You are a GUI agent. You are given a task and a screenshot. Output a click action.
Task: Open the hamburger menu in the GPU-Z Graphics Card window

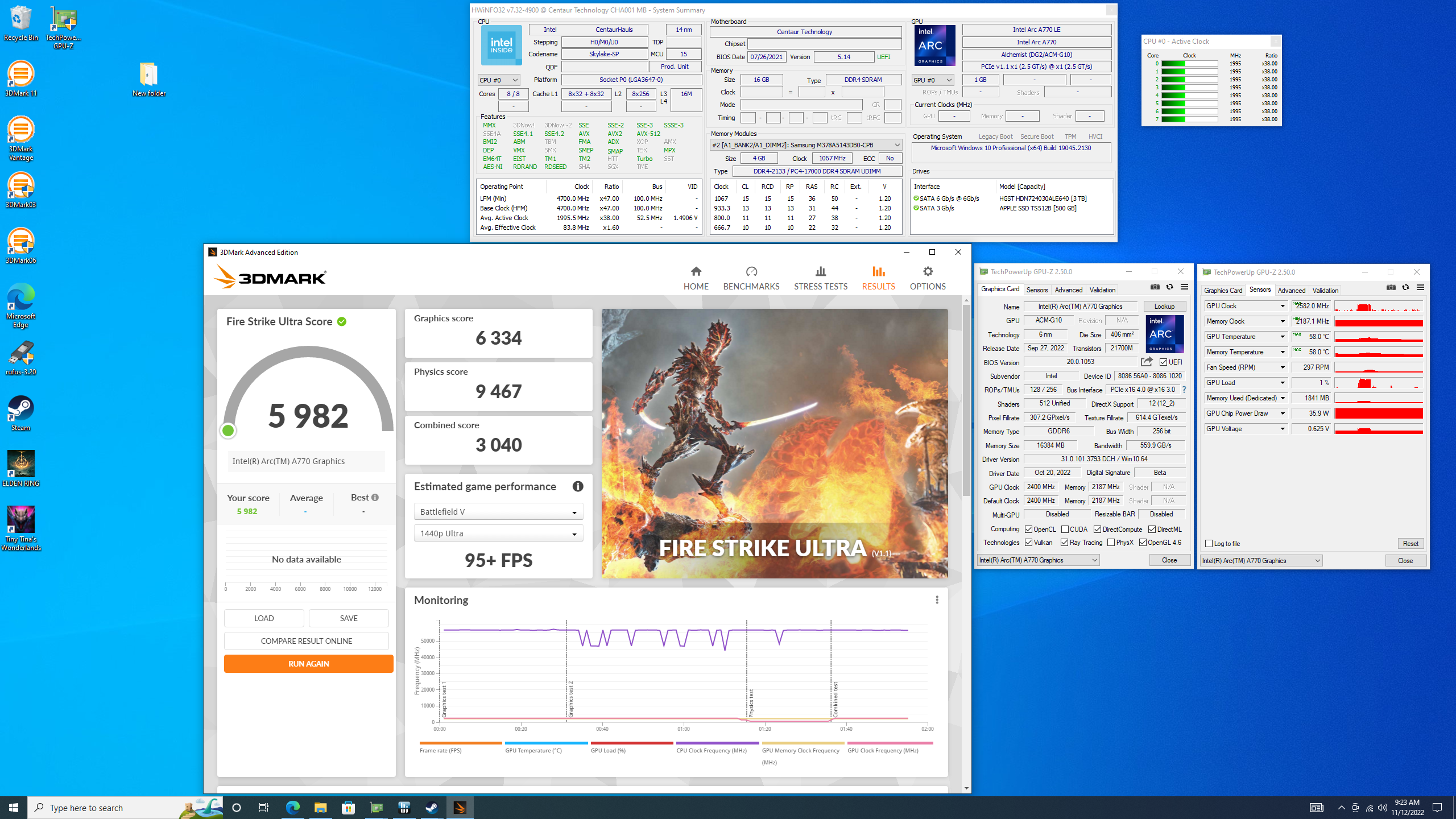pos(1184,287)
